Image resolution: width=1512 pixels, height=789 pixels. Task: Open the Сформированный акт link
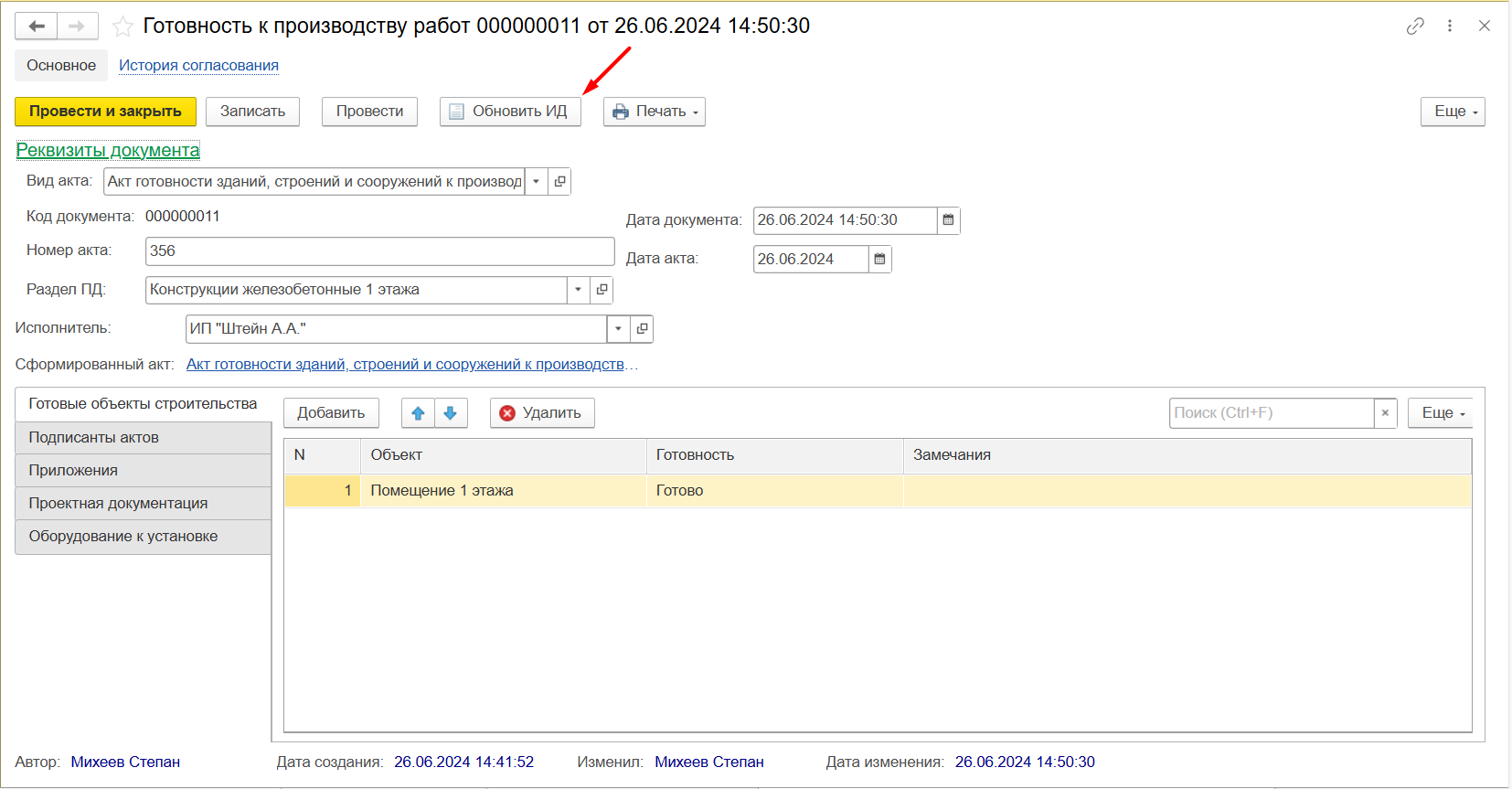[405, 365]
